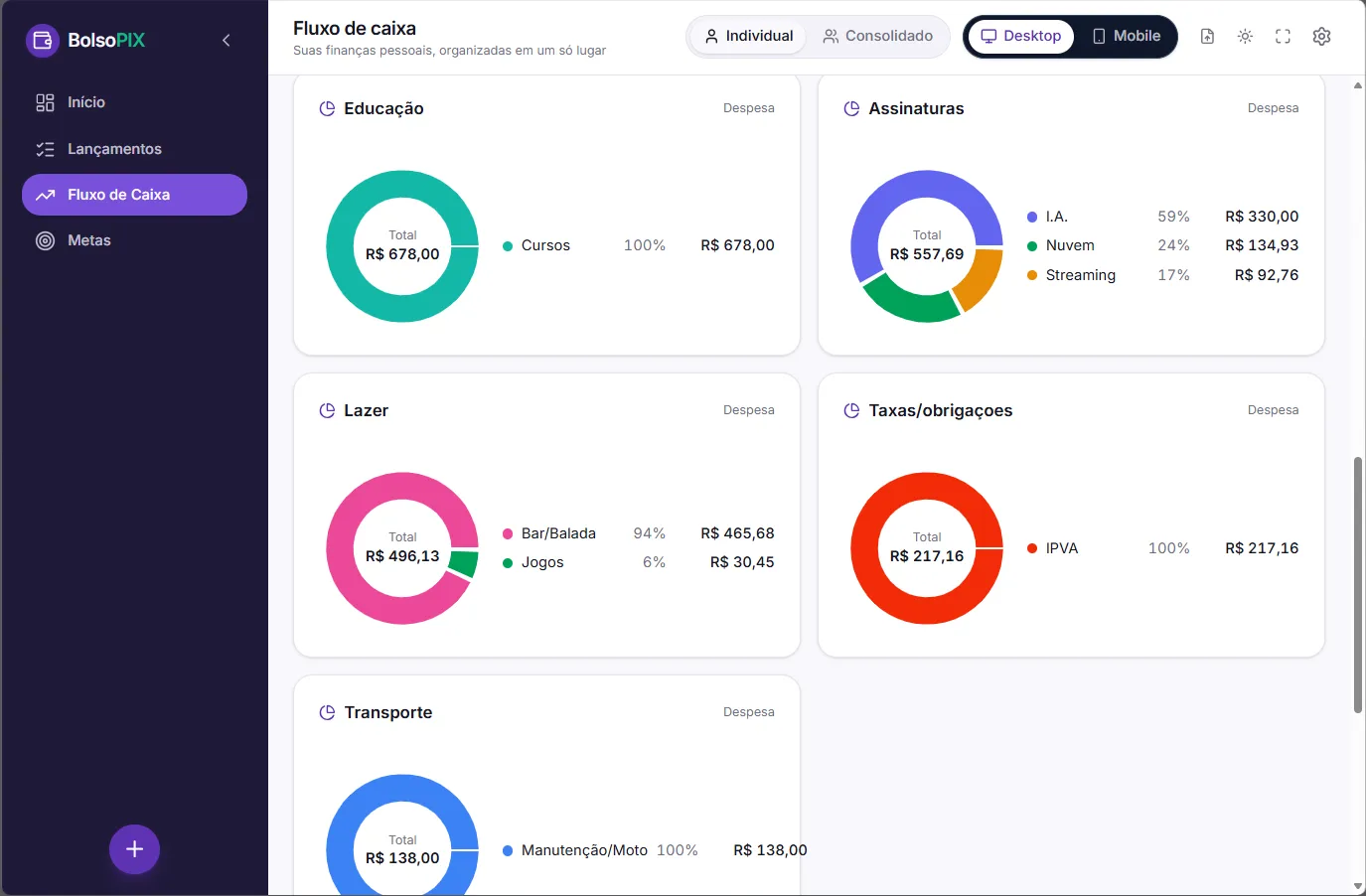Viewport: 1366px width, 896px height.
Task: Click the vertical scrollbar thumb
Action: pos(1358,585)
